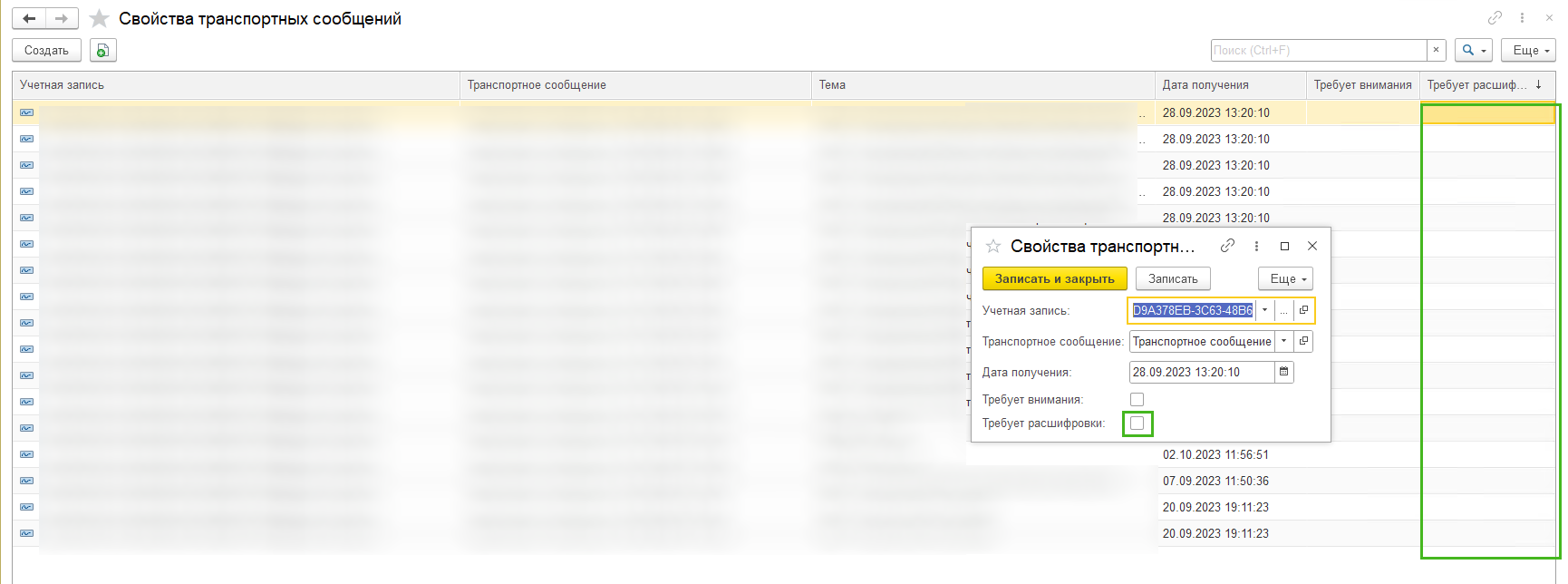1568x584 pixels.
Task: Toggle the Требует внимания checkbox
Action: [1137, 400]
